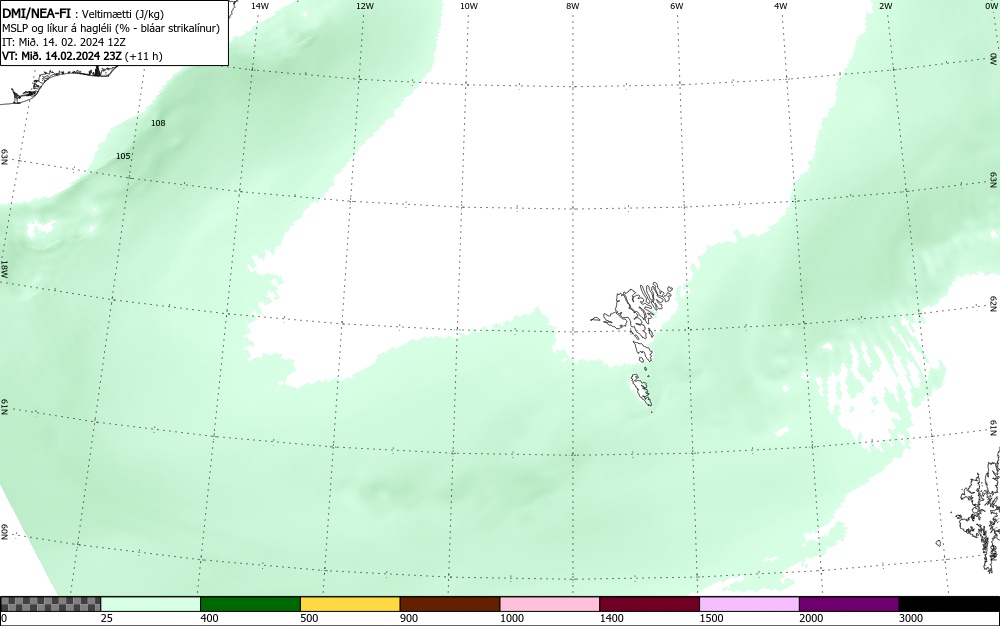1000x626 pixels.
Task: Click the legend value 1400
Action: point(612,618)
